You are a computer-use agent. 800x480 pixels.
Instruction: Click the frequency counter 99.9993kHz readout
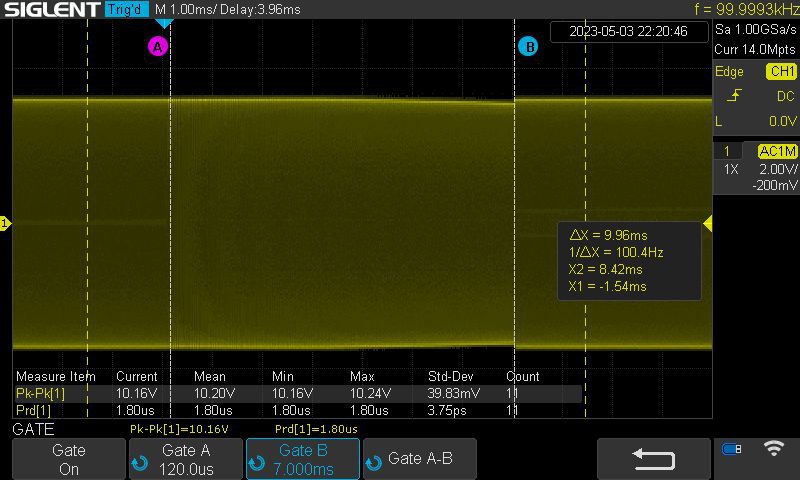[x=746, y=9]
